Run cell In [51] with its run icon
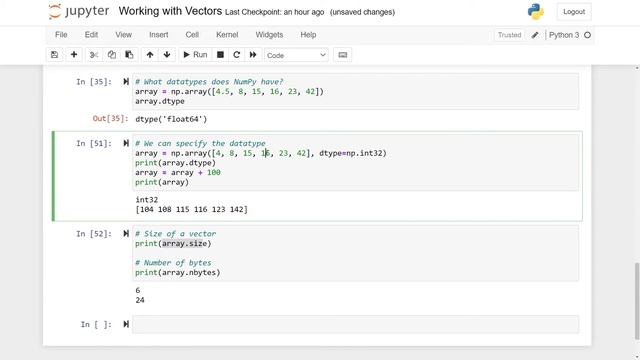 pyautogui.click(x=126, y=143)
